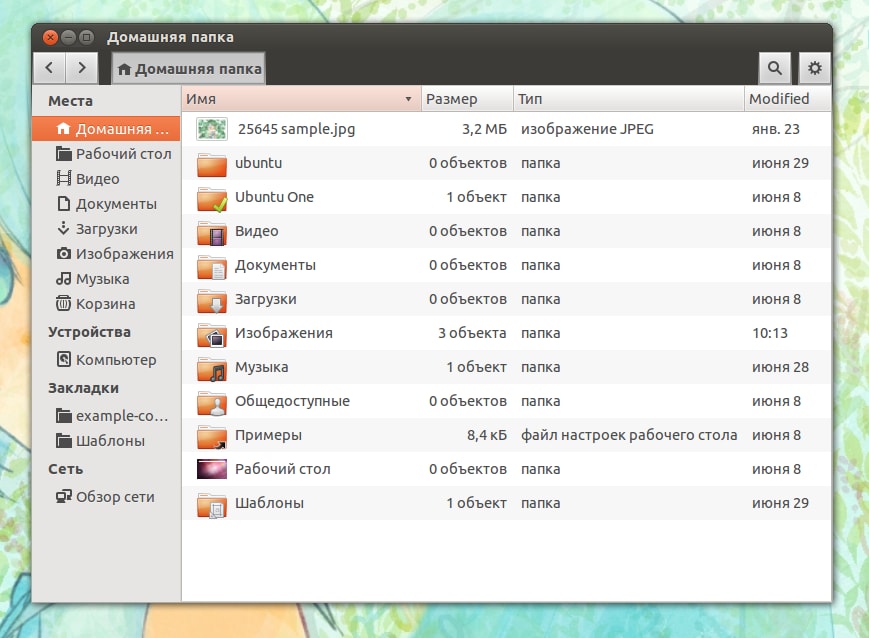The height and width of the screenshot is (638, 869).
Task: Sort by the Размер column header
Action: pyautogui.click(x=467, y=99)
